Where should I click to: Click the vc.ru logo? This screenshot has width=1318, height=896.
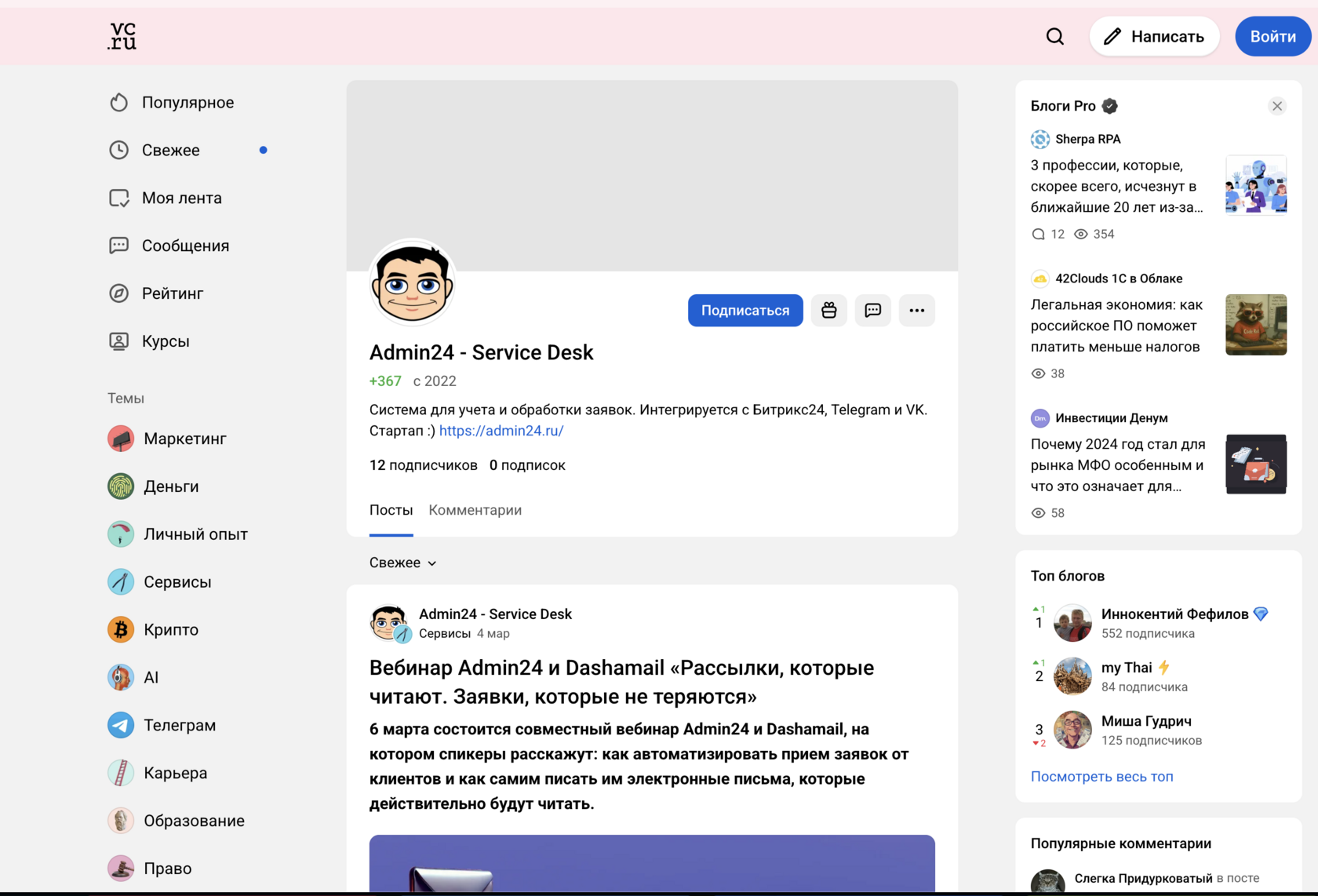(x=122, y=36)
